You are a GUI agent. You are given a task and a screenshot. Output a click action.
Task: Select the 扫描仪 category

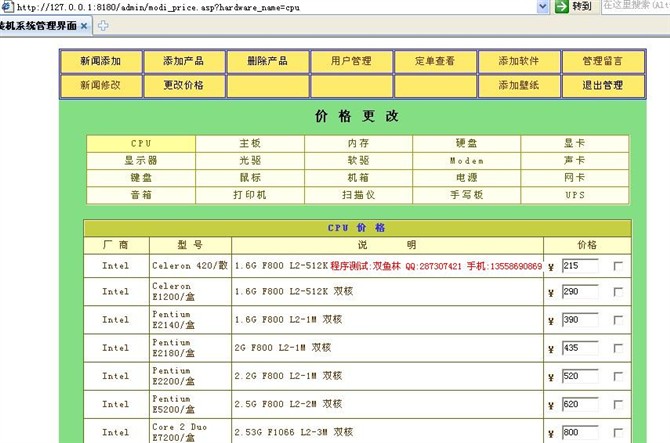[359, 195]
